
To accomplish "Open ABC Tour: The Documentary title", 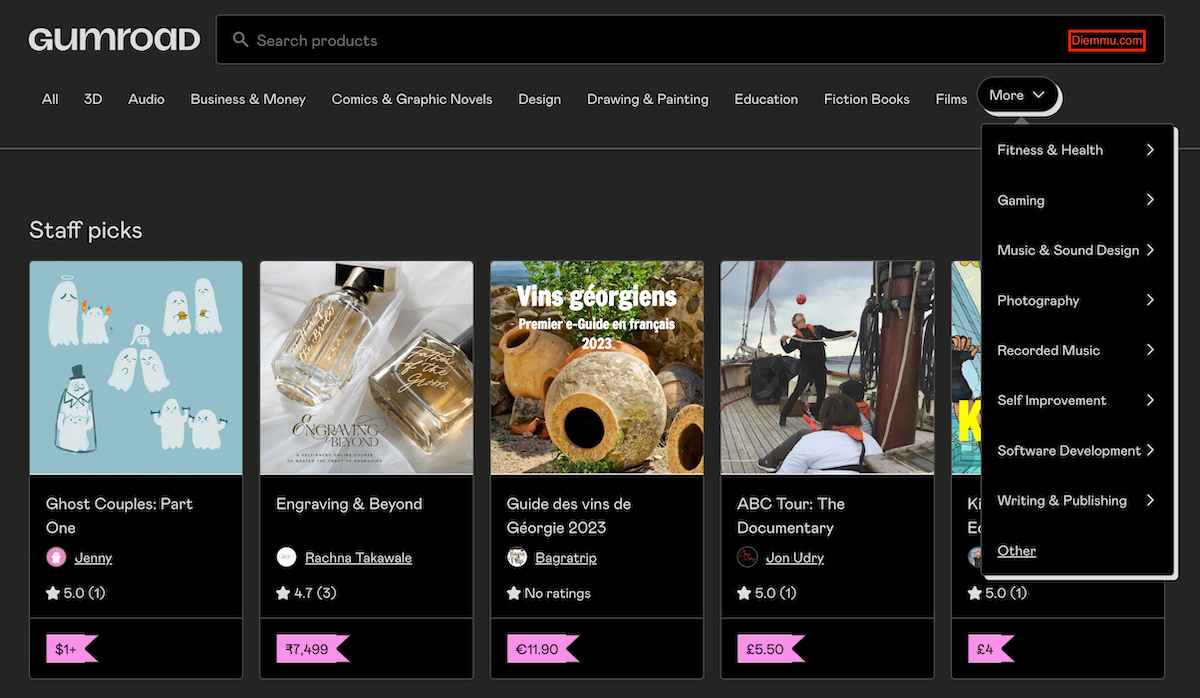I will pos(791,515).
